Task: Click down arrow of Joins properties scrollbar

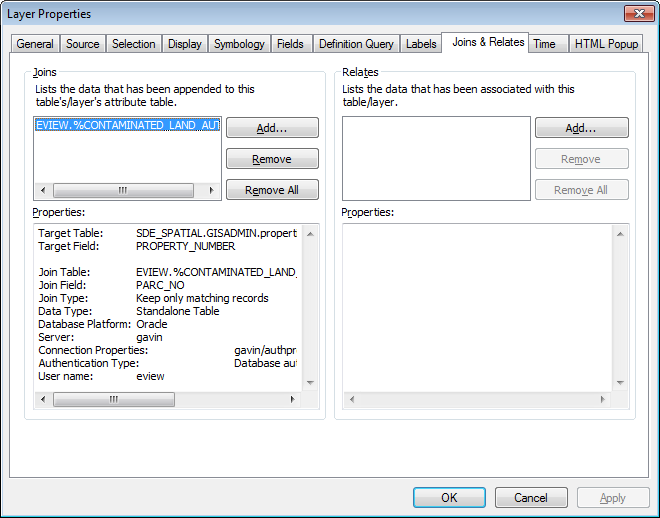Action: click(x=310, y=383)
